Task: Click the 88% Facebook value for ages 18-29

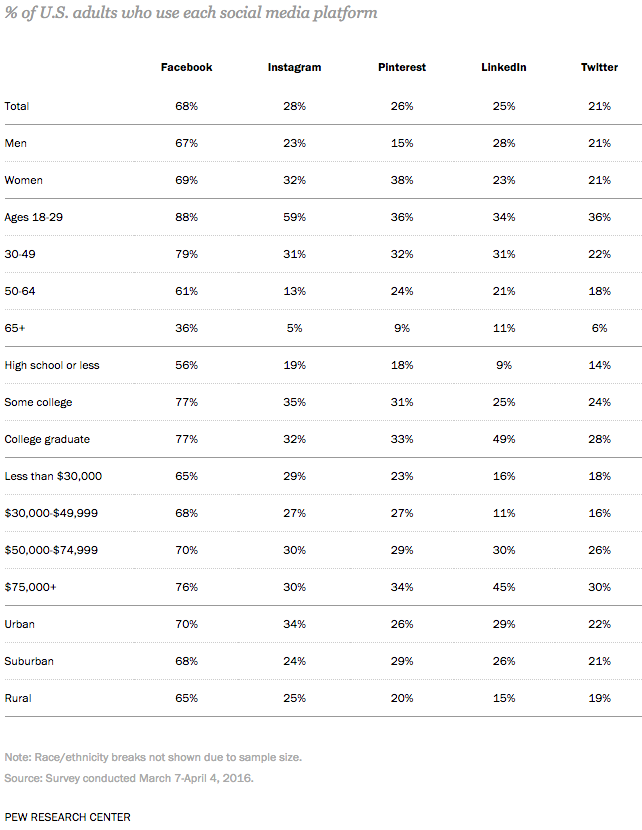Action: (186, 217)
